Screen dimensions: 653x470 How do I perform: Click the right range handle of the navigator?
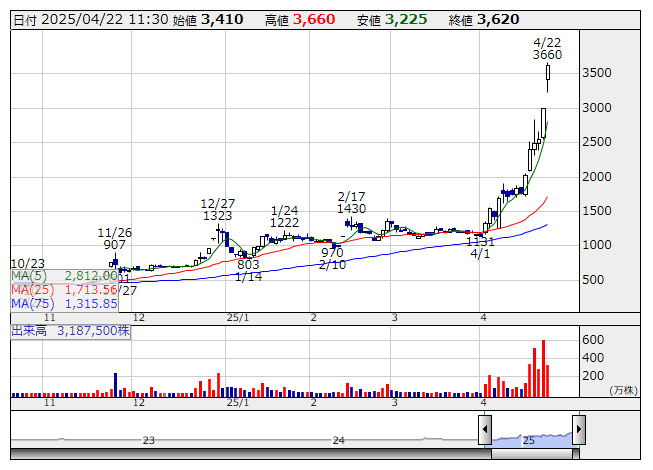point(578,429)
